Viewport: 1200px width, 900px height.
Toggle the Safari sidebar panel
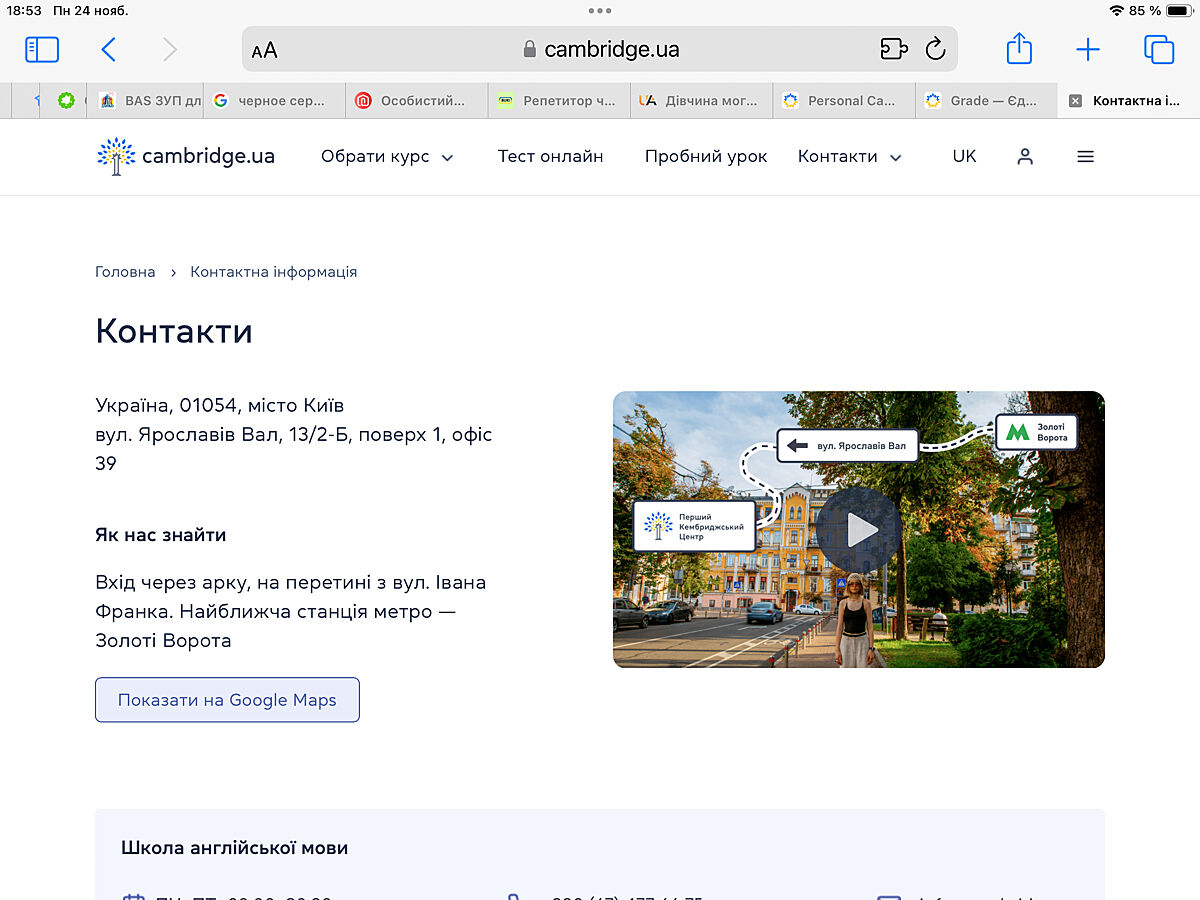coord(42,49)
